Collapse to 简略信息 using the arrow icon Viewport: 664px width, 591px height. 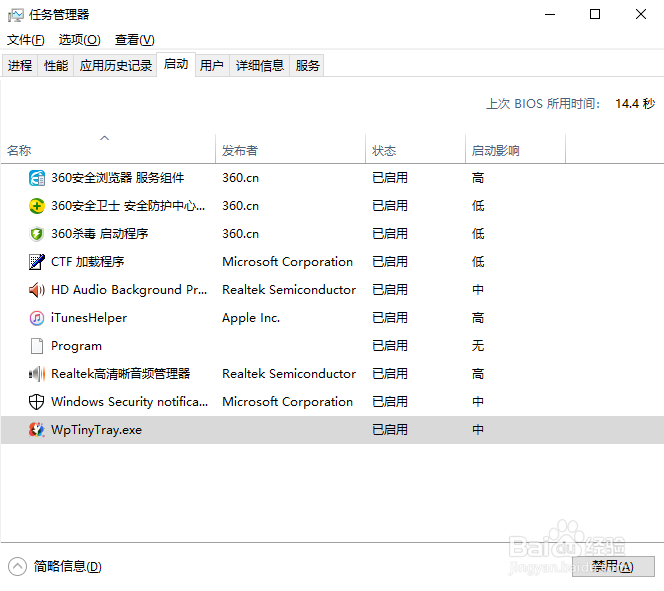pyautogui.click(x=17, y=566)
